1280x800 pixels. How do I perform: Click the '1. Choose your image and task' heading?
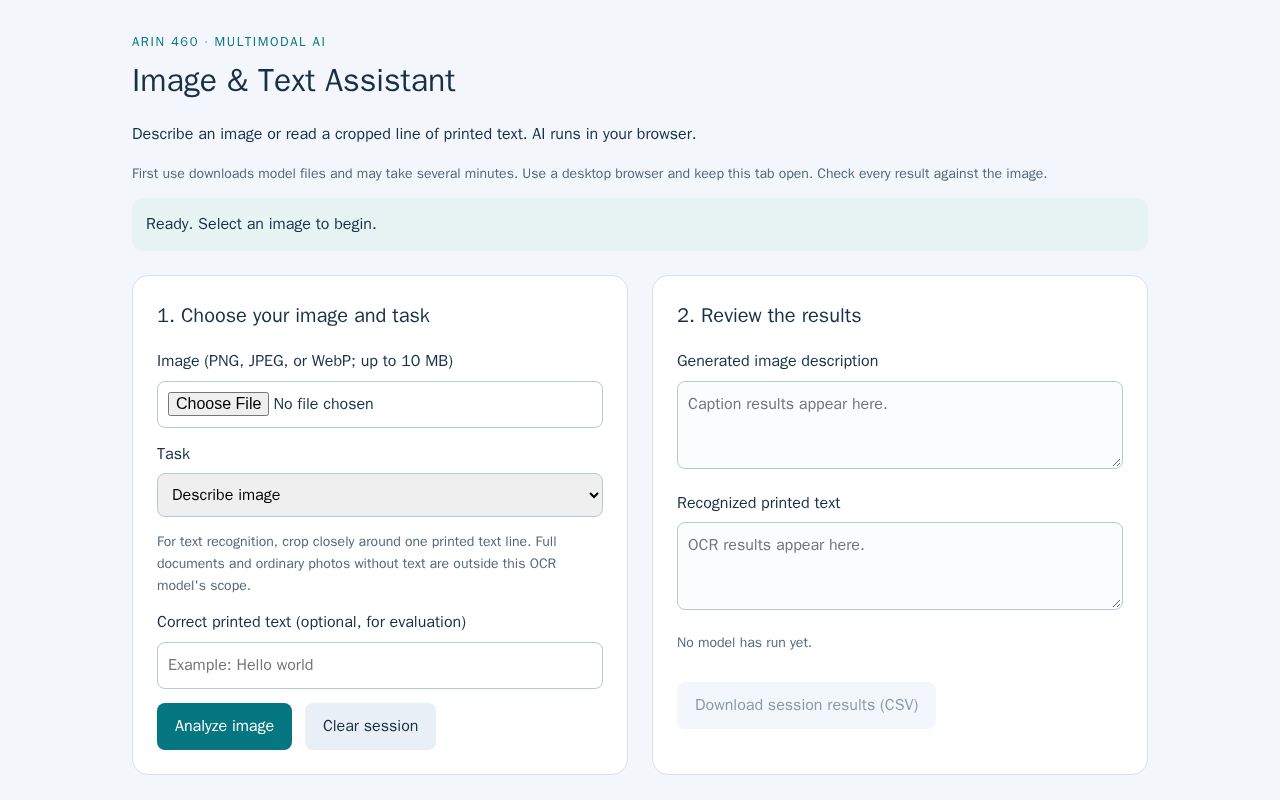293,316
